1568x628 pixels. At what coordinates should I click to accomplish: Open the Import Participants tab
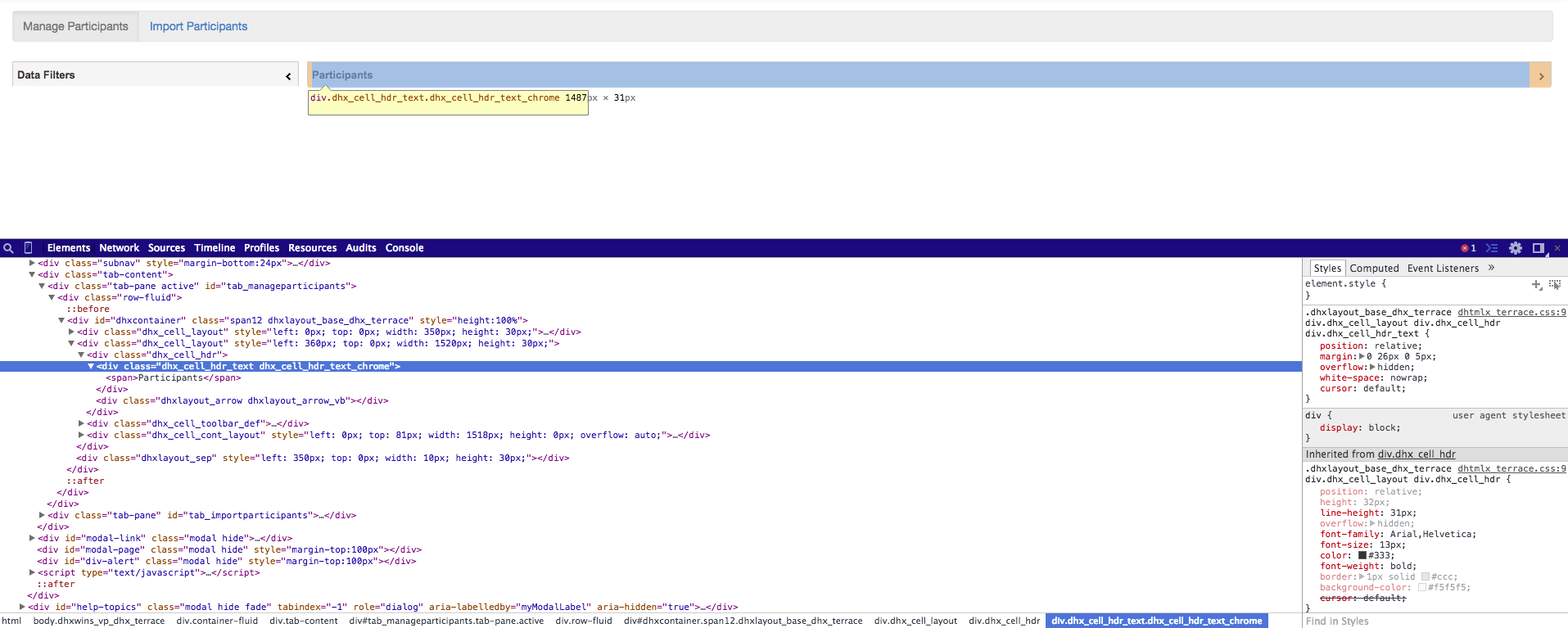tap(198, 26)
